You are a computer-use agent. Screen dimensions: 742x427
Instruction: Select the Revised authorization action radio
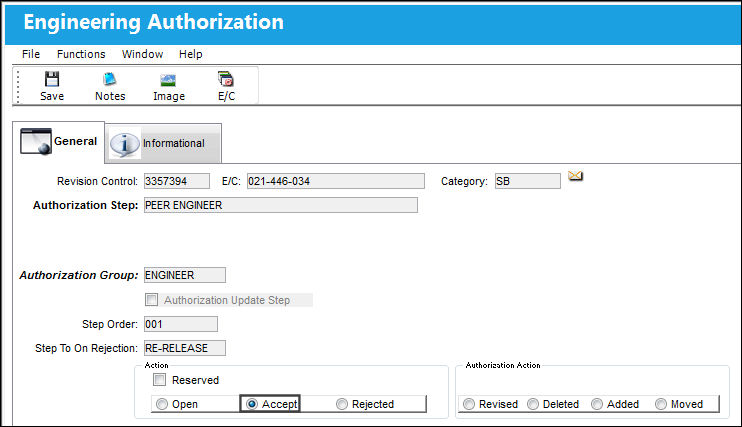[x=469, y=404]
